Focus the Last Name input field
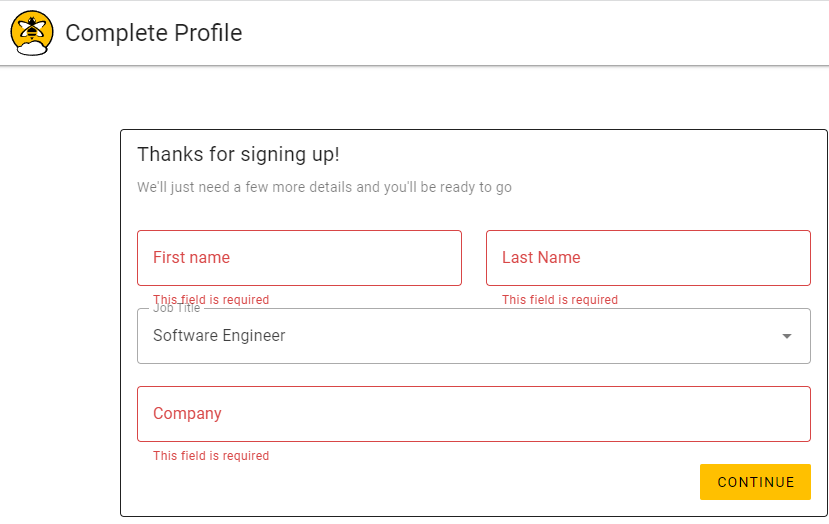The width and height of the screenshot is (829, 524). [x=648, y=258]
